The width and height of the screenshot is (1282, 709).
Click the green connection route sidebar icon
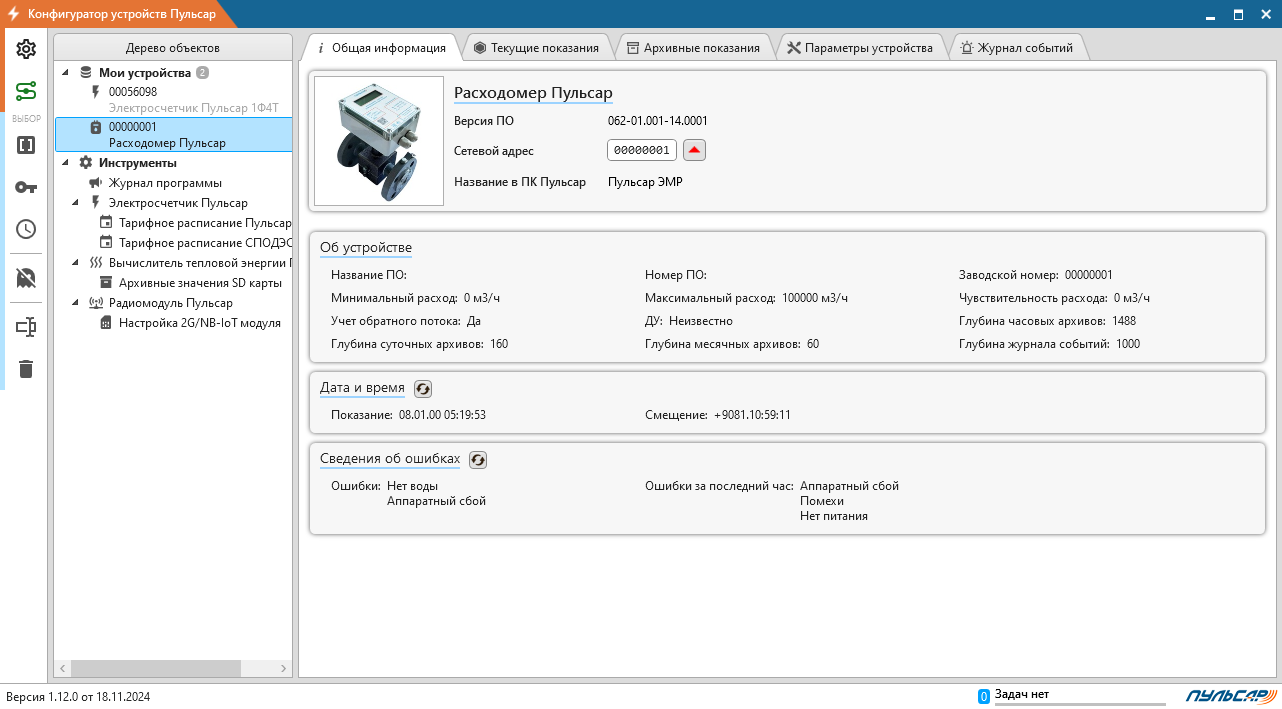(x=26, y=92)
